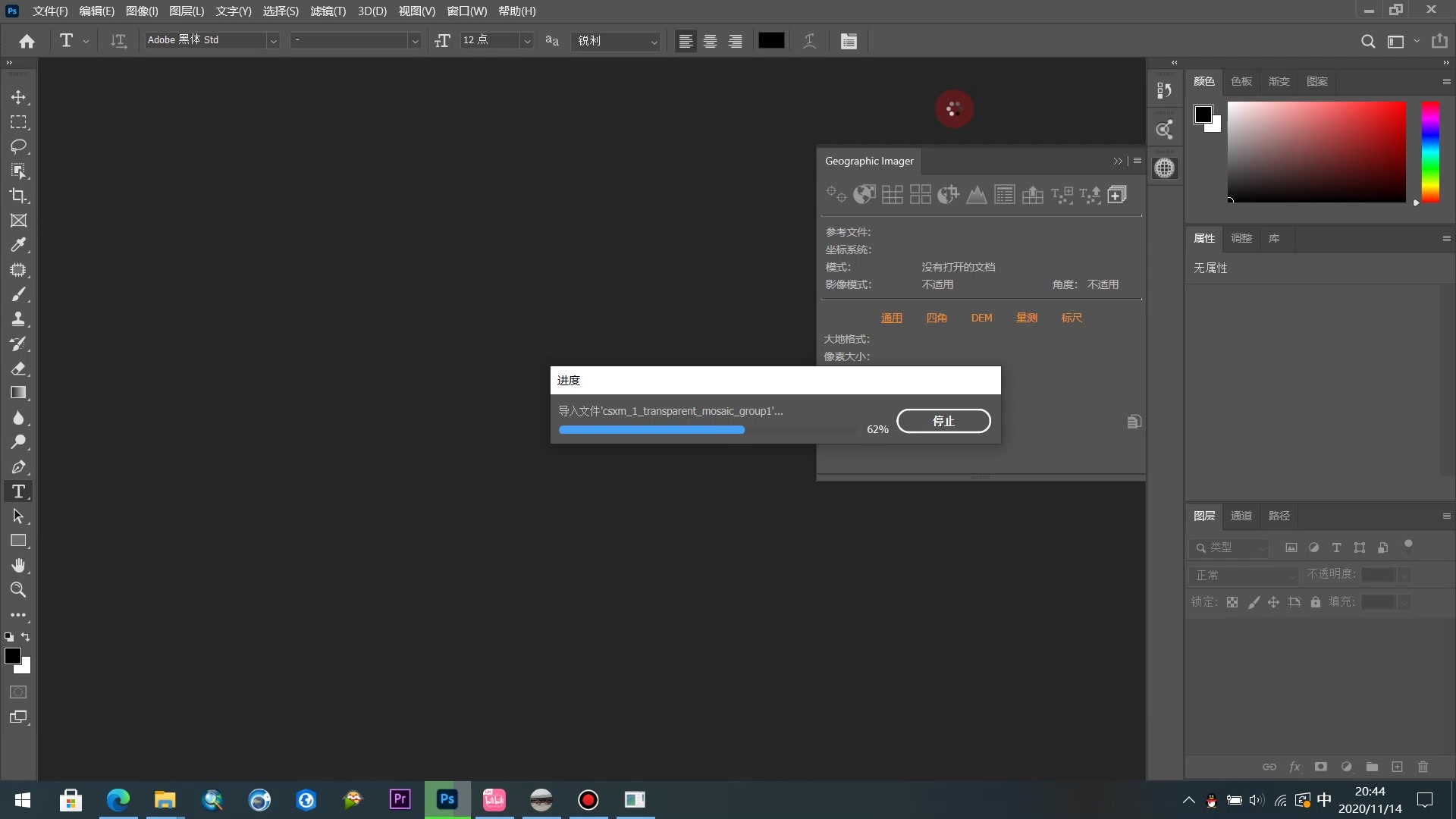Select the Zoom tool

click(x=18, y=590)
